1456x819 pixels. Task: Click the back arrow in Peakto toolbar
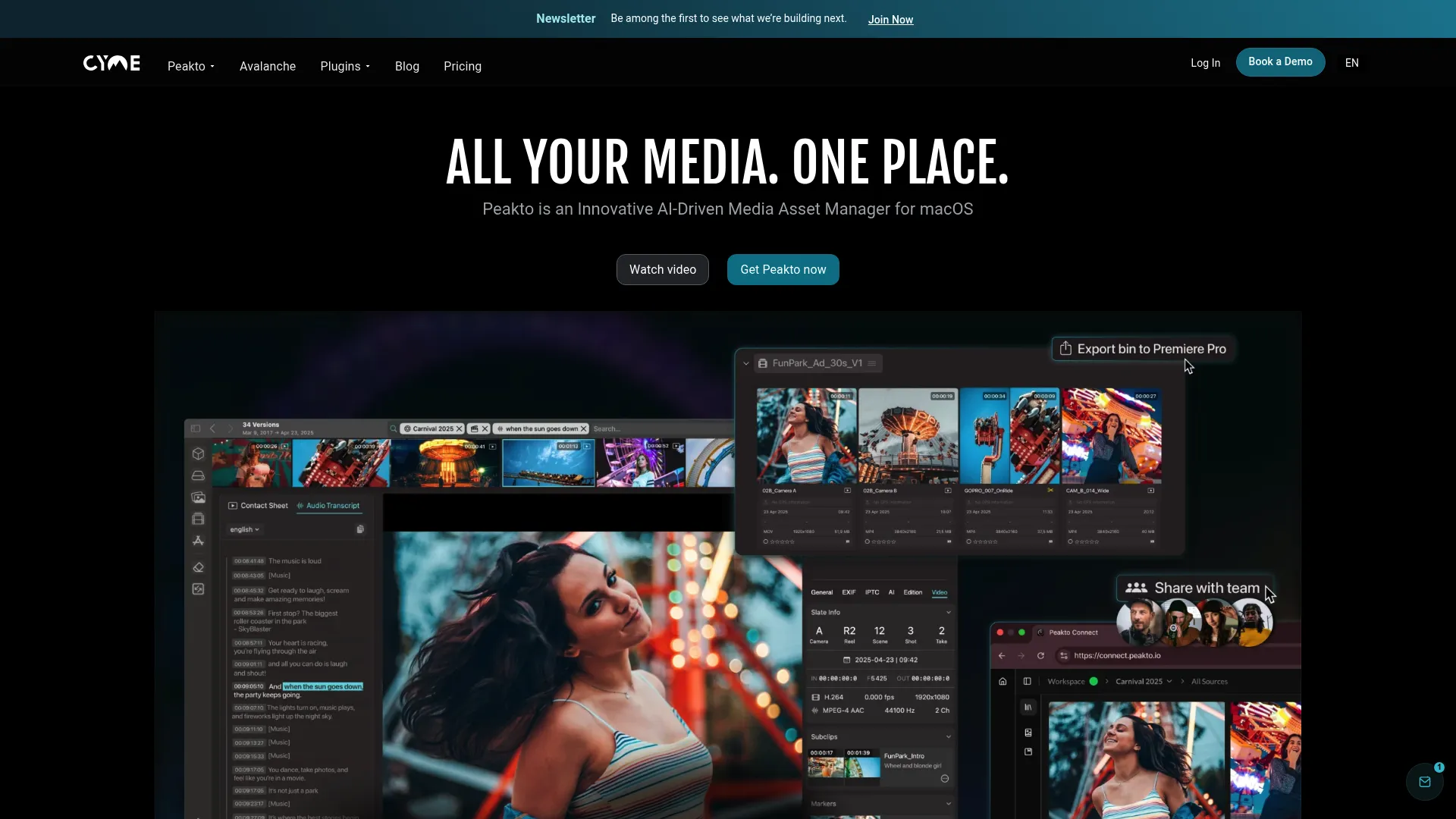click(213, 428)
